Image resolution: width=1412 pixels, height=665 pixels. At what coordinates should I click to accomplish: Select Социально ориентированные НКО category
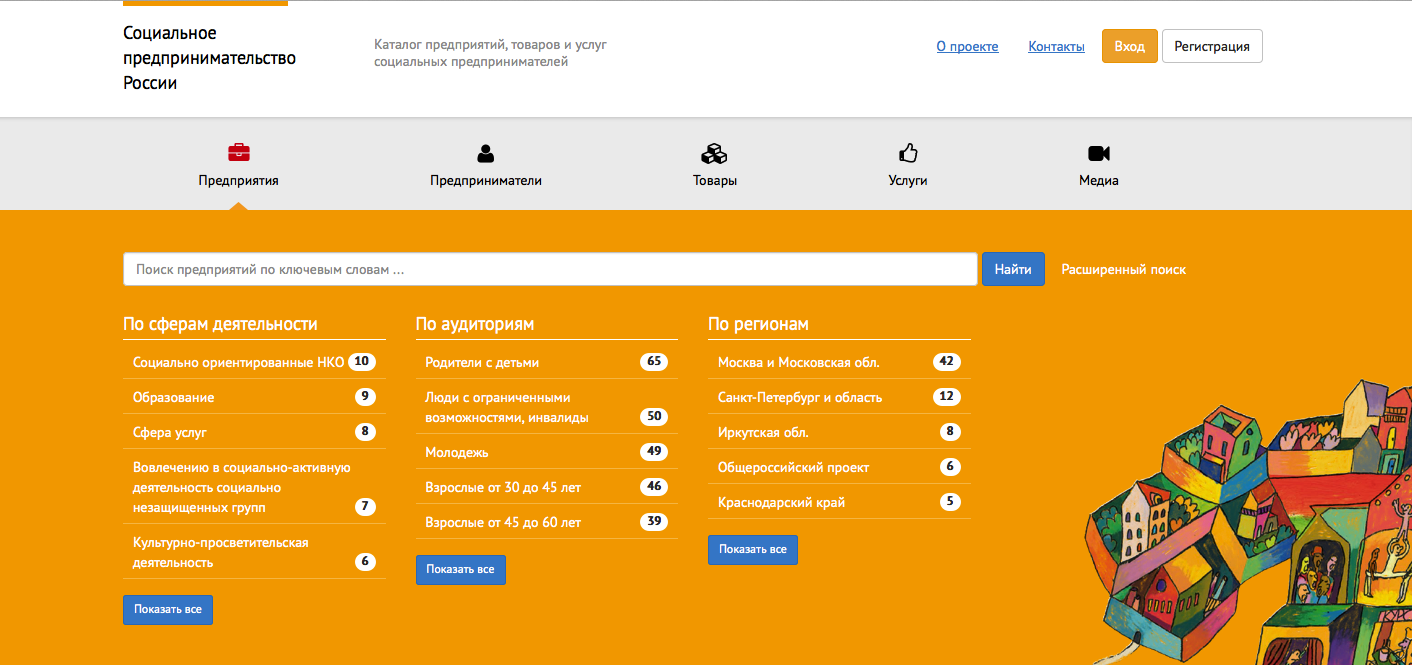point(254,362)
